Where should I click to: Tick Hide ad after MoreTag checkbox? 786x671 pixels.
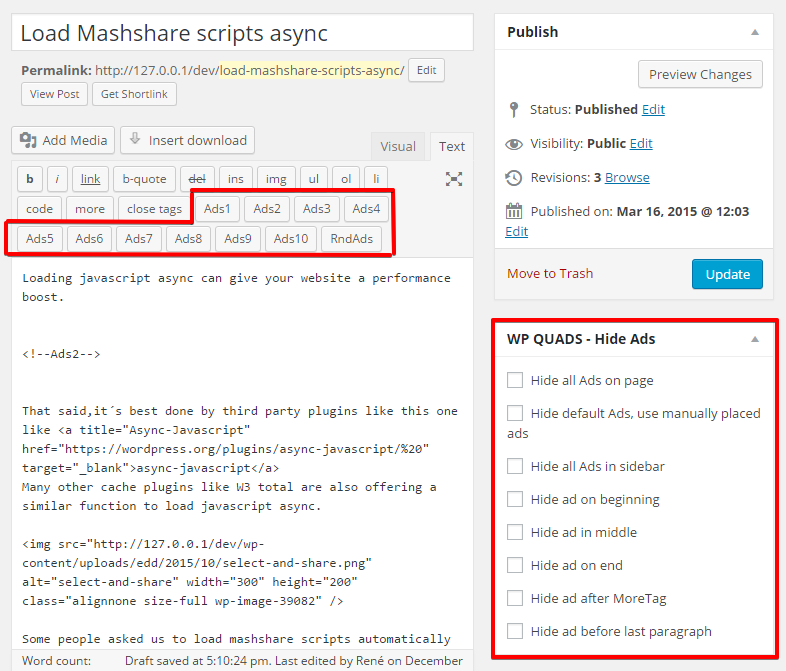pos(515,598)
